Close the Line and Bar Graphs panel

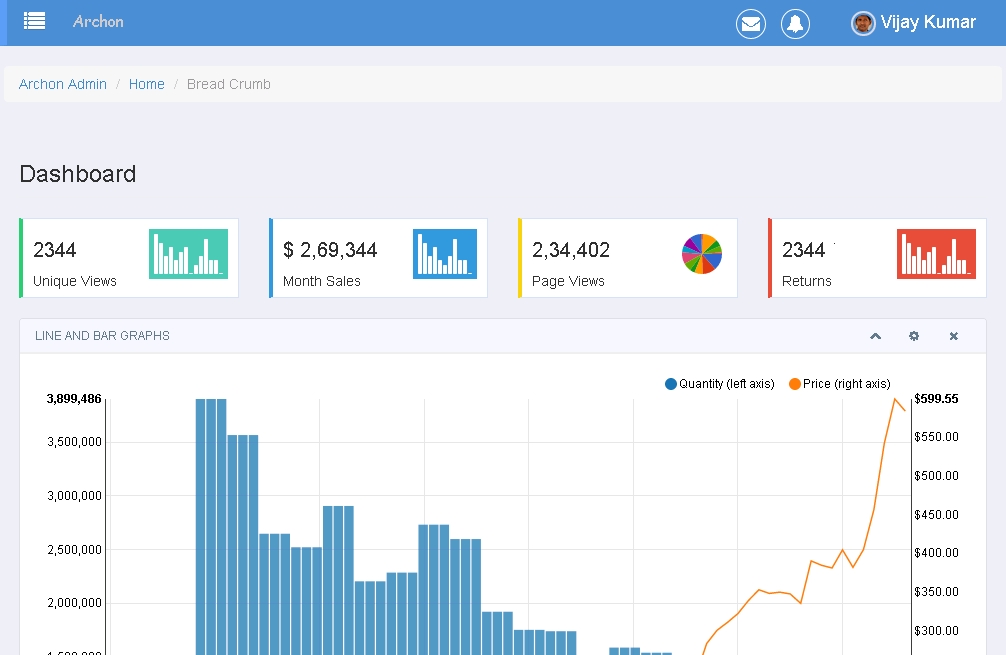(954, 336)
